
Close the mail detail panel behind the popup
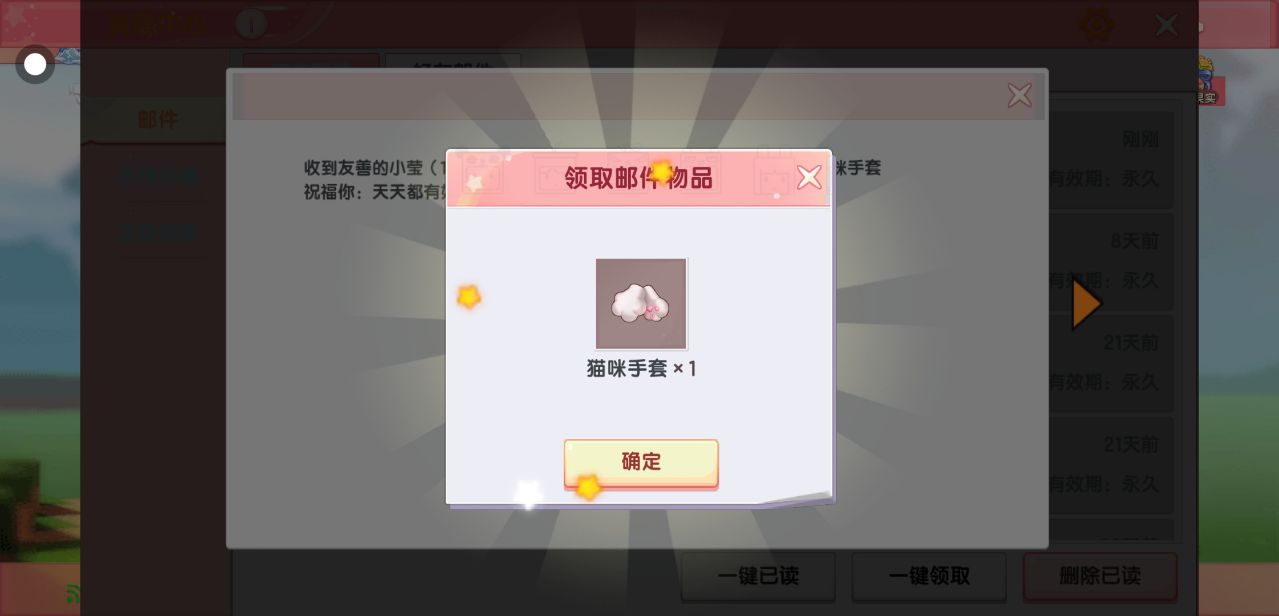pos(1019,96)
